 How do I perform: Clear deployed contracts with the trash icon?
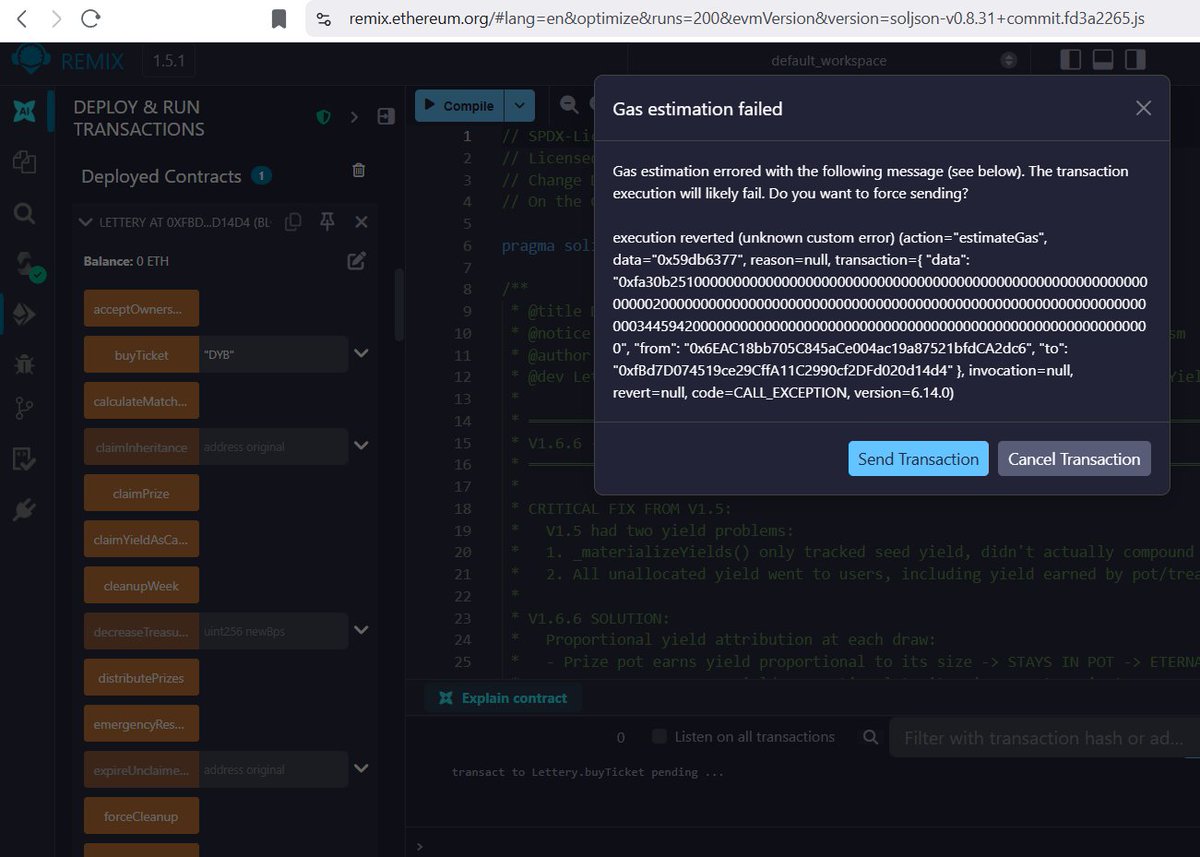coord(358,171)
